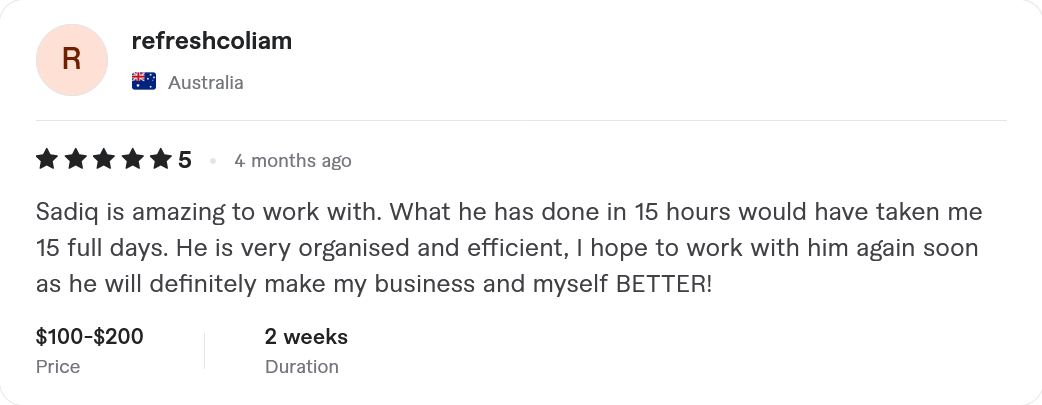Click the Australian flag icon
Screen dimensions: 1042x405
click(x=144, y=82)
